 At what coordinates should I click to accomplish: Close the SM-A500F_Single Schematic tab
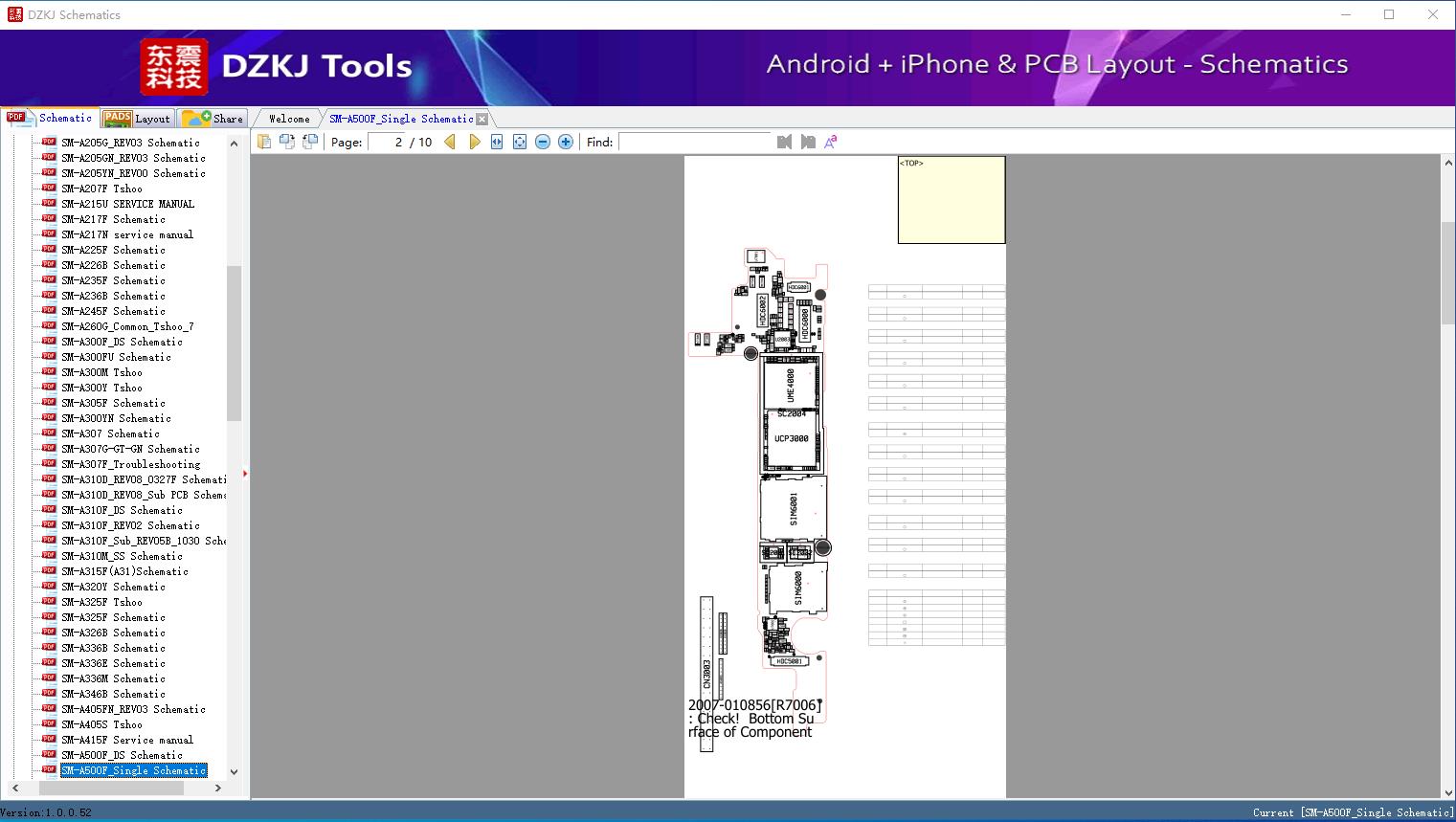pos(482,119)
